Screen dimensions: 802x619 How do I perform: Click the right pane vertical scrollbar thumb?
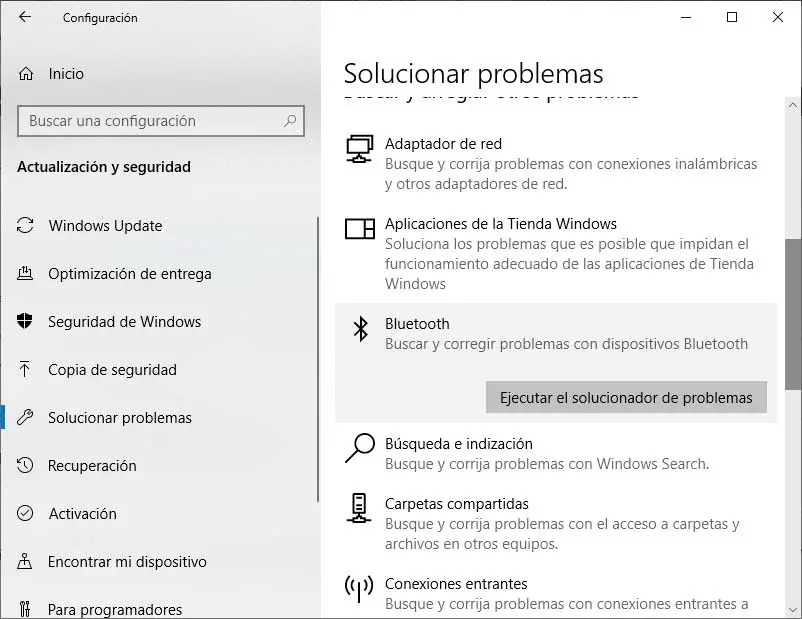pyautogui.click(x=793, y=313)
